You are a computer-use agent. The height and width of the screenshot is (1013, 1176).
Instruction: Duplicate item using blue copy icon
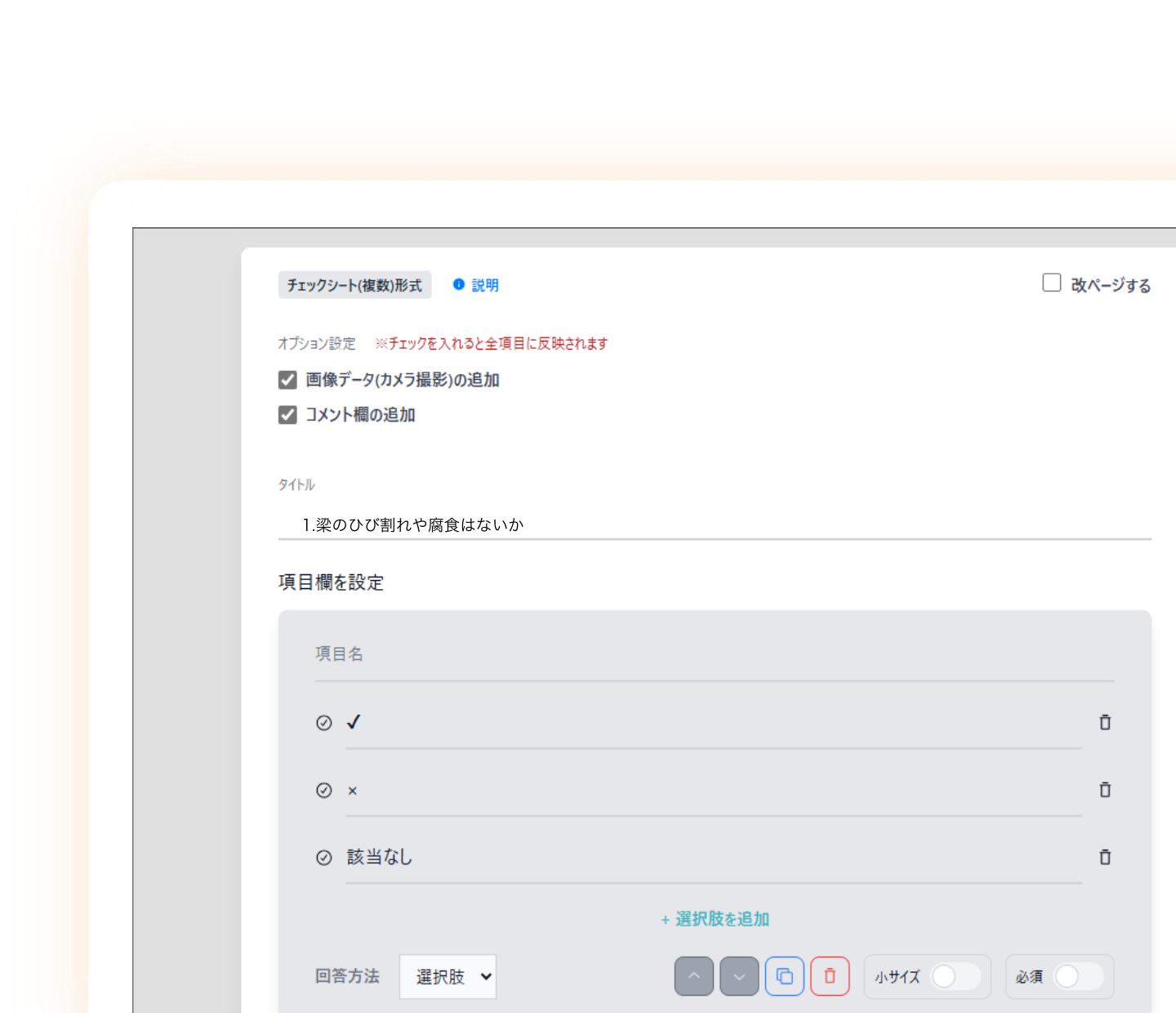coord(785,976)
